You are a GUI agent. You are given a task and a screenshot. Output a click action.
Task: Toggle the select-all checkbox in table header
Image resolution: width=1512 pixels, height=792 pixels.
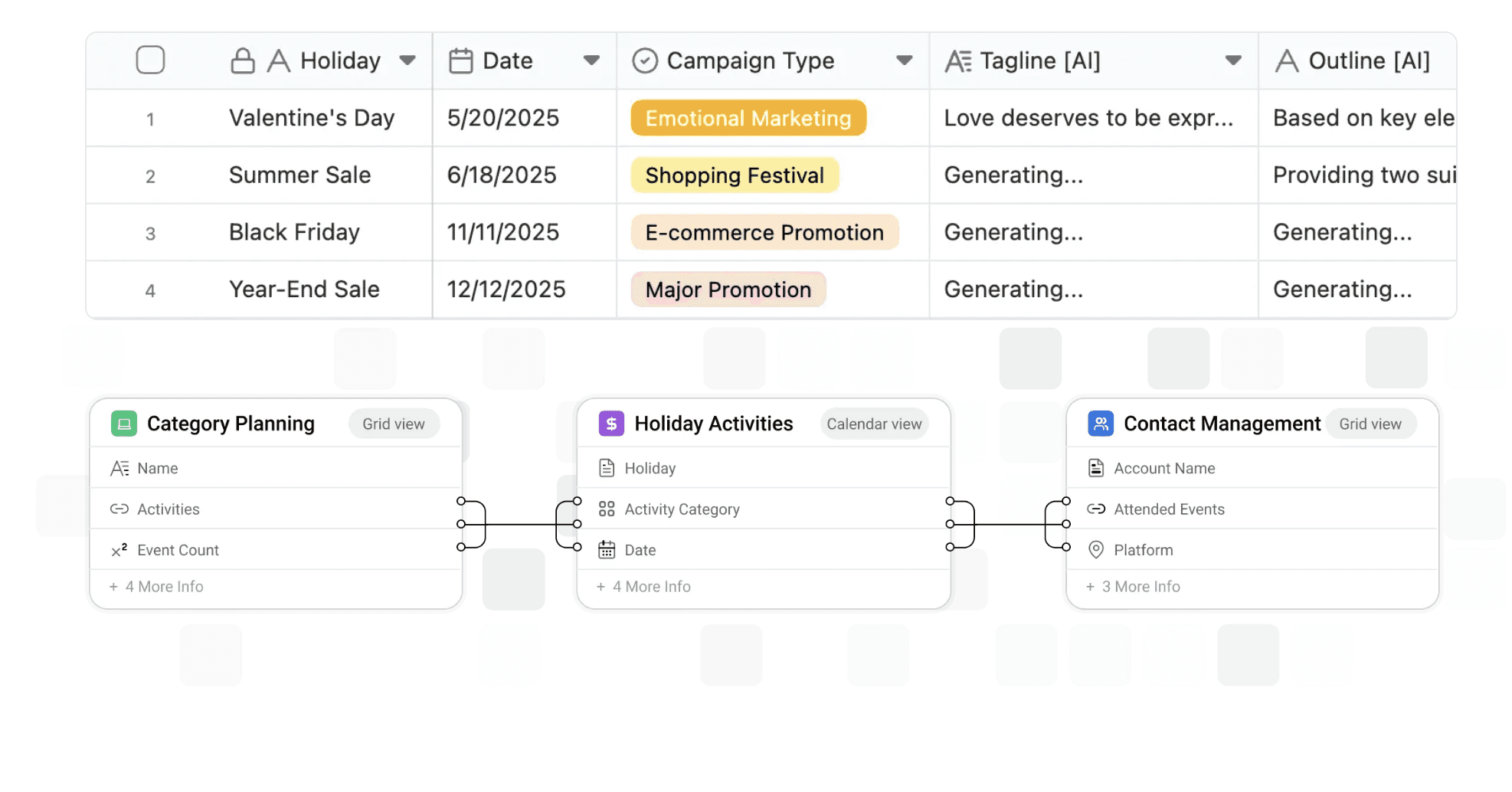coord(150,60)
